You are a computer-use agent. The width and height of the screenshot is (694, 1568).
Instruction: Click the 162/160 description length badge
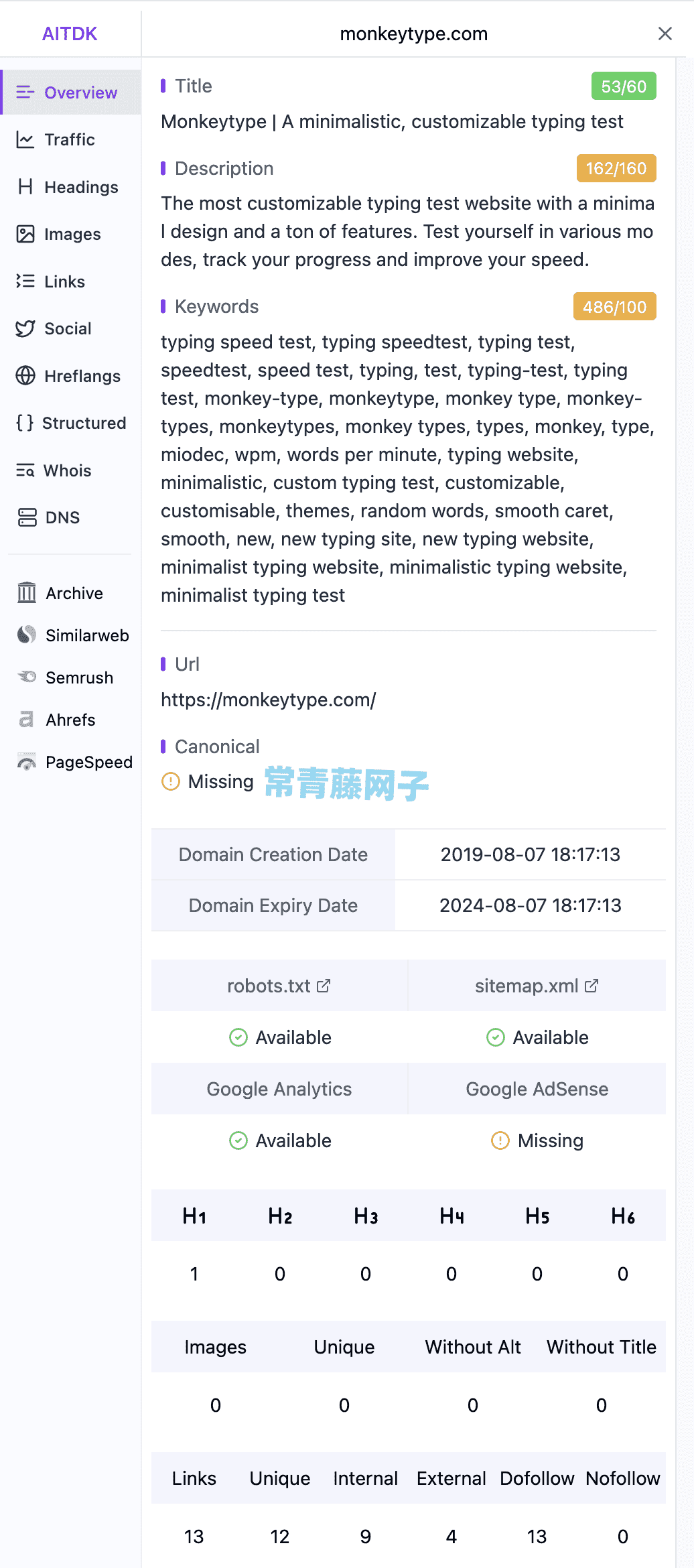(x=616, y=168)
